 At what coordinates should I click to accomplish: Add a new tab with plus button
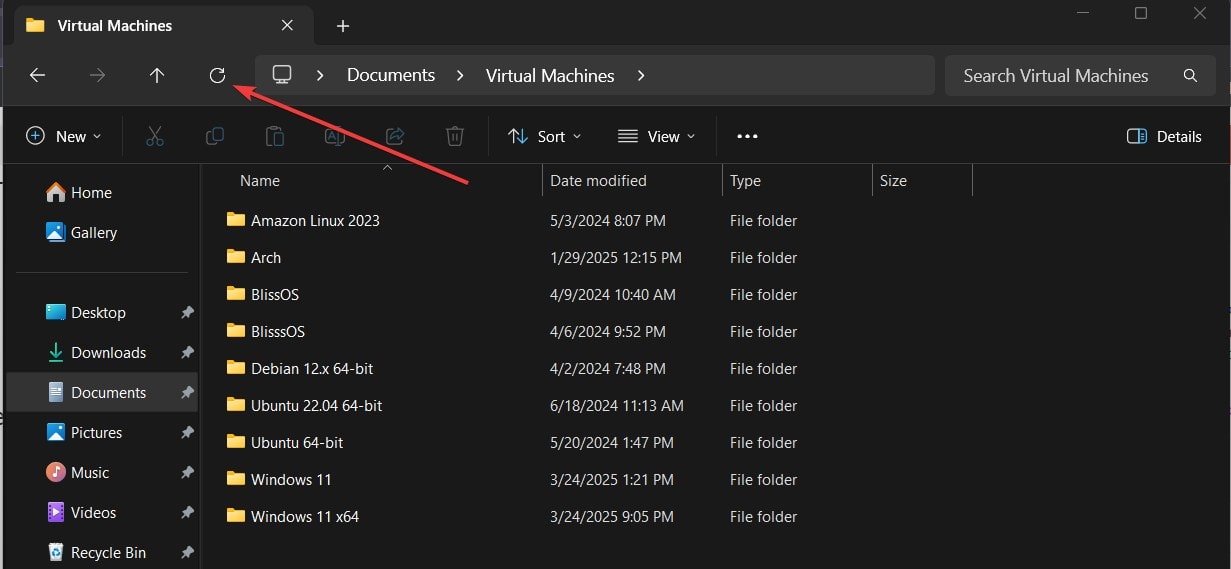pos(343,26)
